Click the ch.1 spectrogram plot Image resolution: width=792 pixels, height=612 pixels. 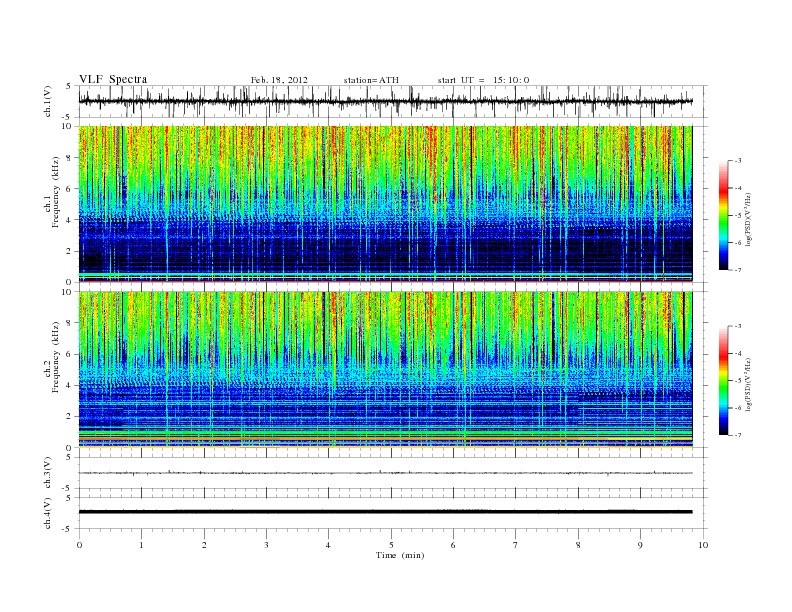385,204
